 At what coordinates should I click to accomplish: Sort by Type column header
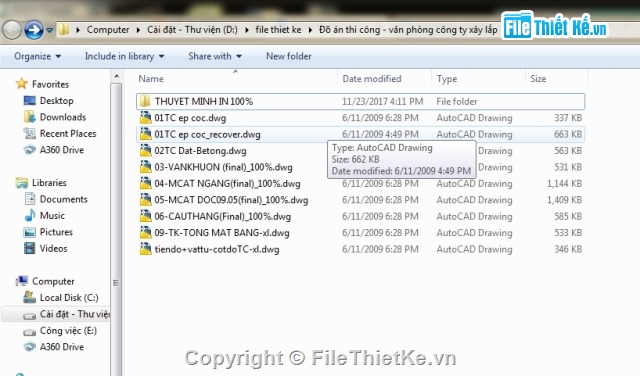pyautogui.click(x=447, y=79)
